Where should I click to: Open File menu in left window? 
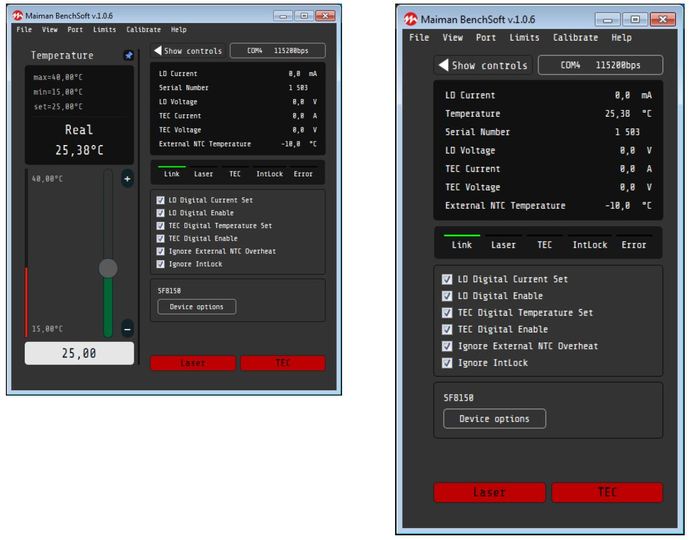coord(24,29)
